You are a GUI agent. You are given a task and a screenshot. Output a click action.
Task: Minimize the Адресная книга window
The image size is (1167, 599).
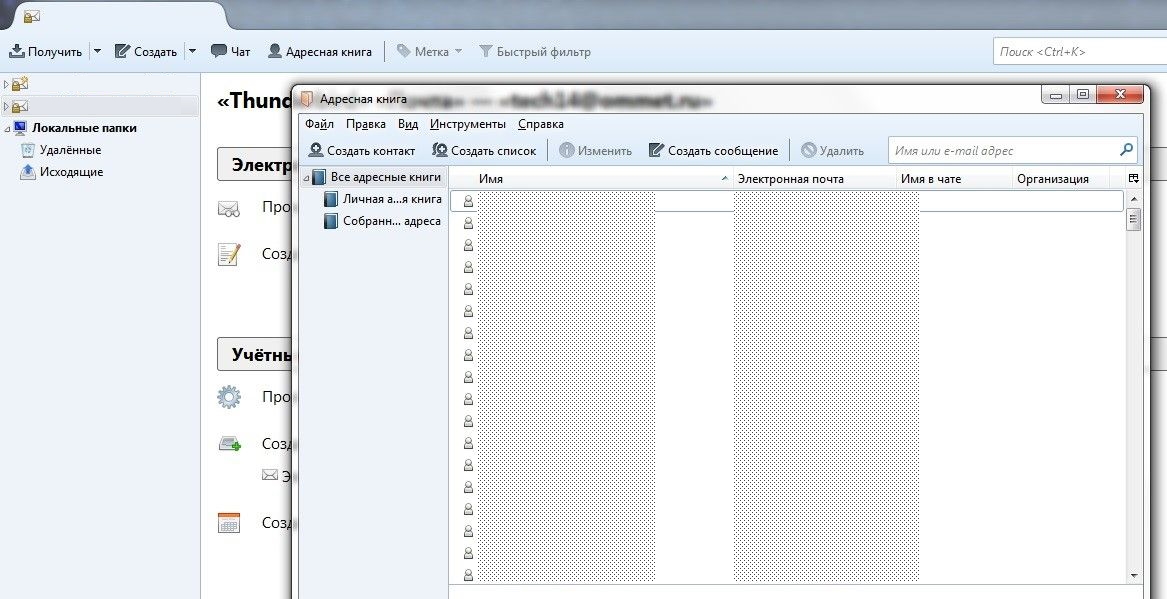click(x=1055, y=95)
